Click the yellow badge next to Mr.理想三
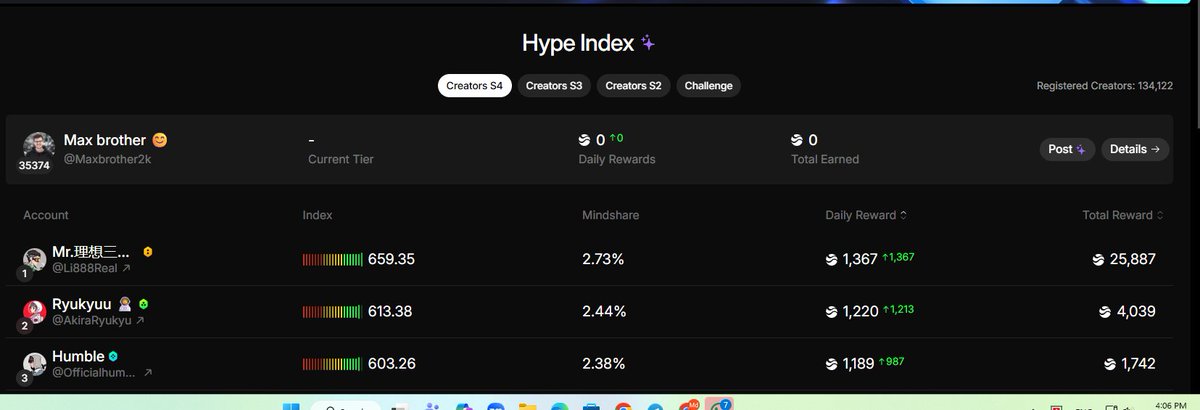 click(x=148, y=252)
